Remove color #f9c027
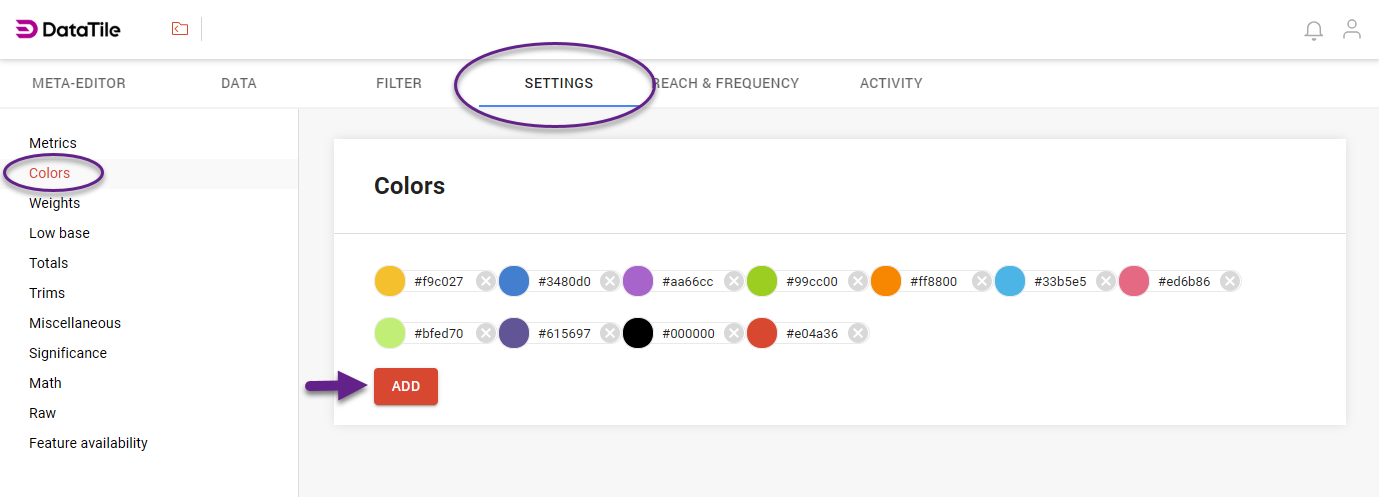The image size is (1379, 497). coord(485,281)
